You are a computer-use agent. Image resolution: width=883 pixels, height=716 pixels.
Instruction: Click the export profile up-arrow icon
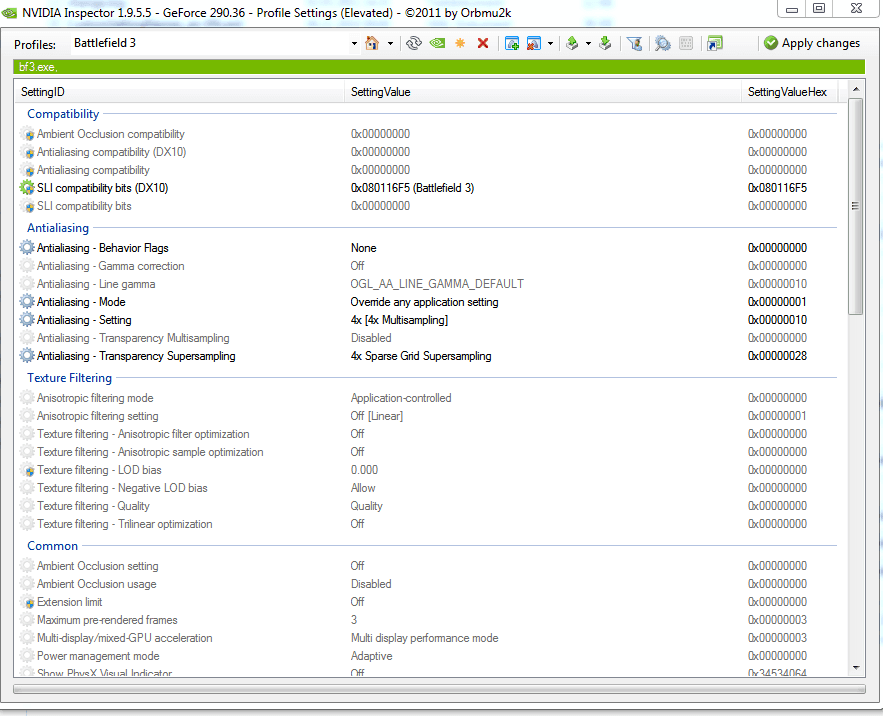tap(572, 43)
